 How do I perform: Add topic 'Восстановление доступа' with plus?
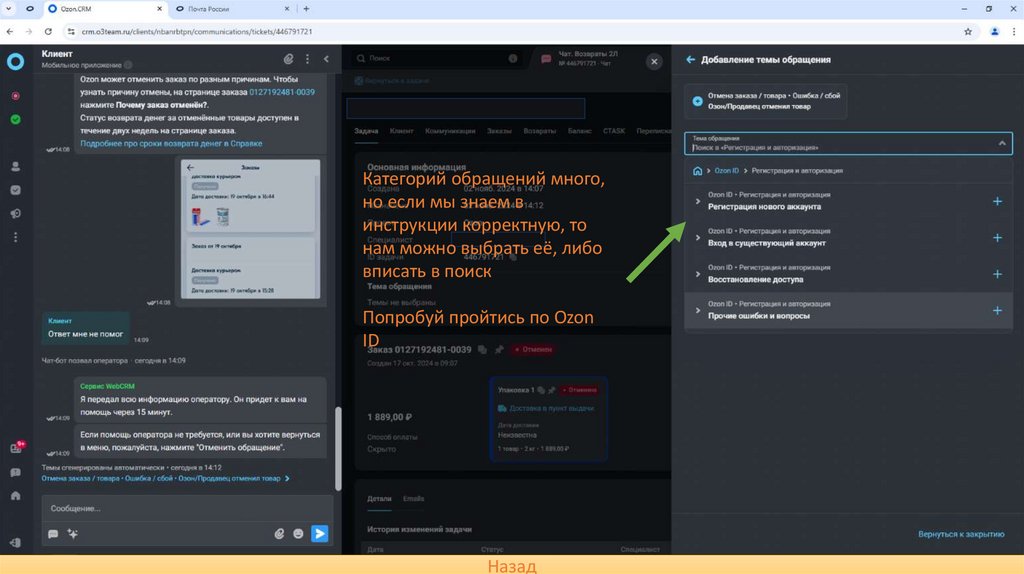(997, 274)
